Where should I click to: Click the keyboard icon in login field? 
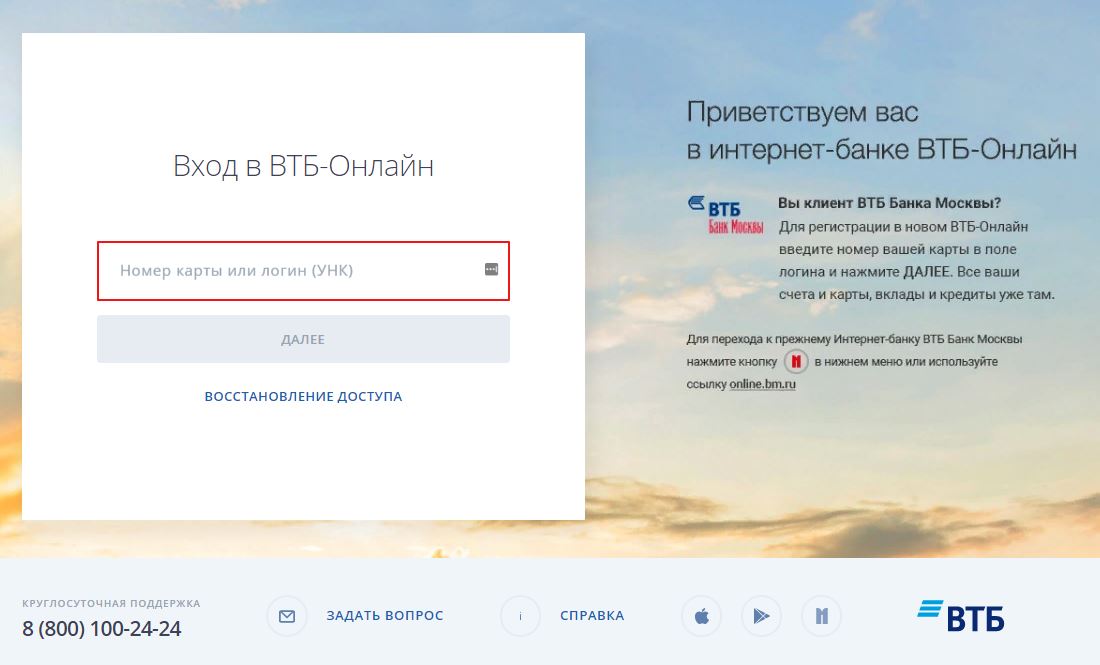[491, 269]
